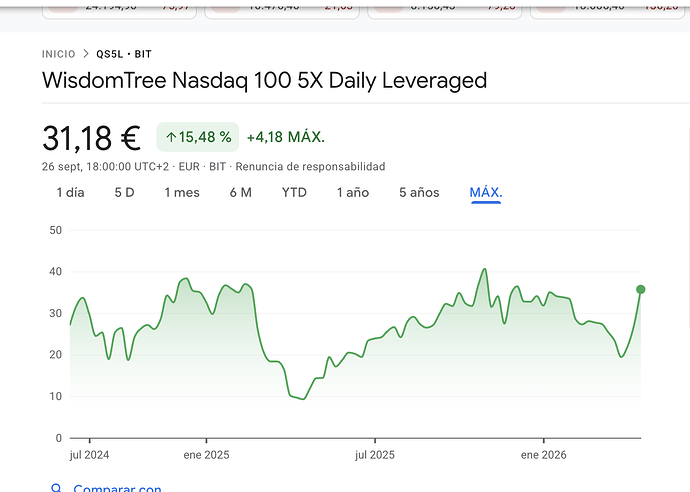
Task: Click the latest price dot on chart
Action: tap(641, 289)
